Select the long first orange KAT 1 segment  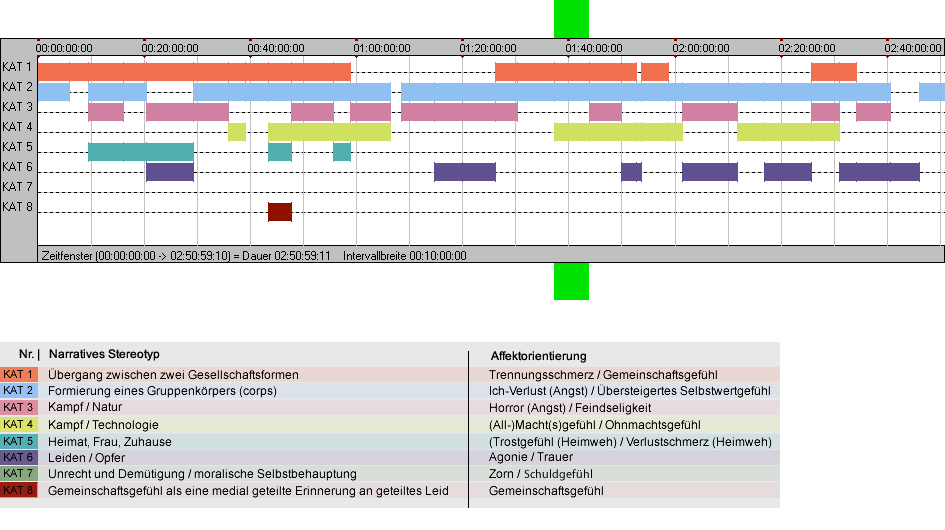[194, 72]
